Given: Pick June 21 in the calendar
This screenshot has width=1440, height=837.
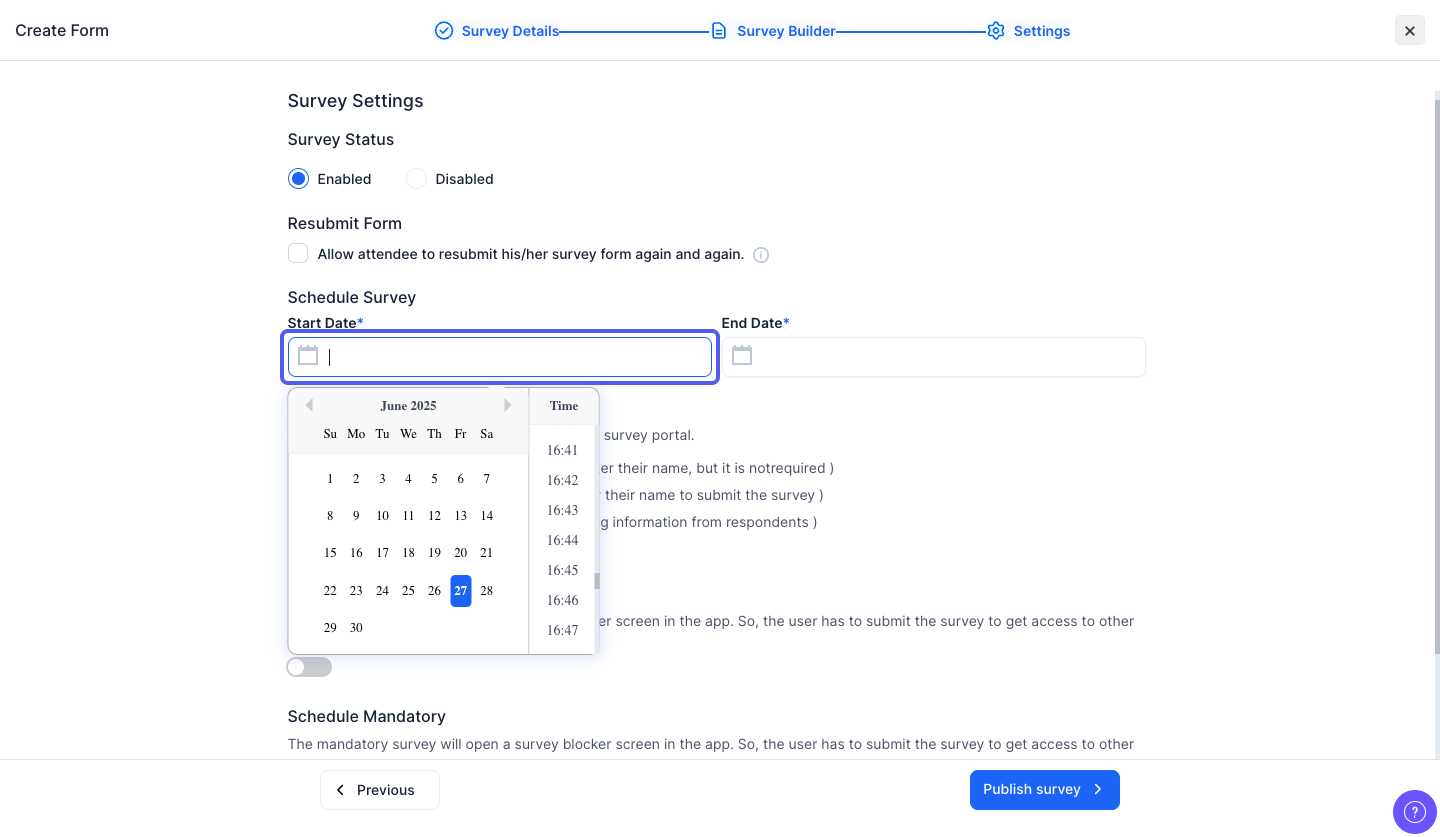Looking at the screenshot, I should tap(487, 553).
